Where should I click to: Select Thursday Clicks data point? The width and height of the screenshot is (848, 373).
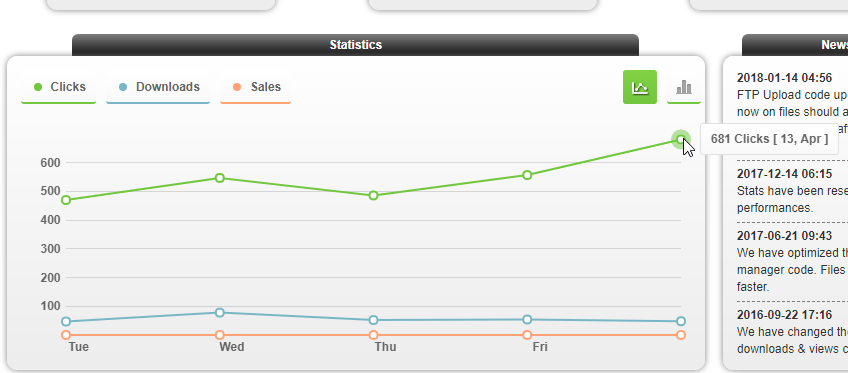pos(373,195)
